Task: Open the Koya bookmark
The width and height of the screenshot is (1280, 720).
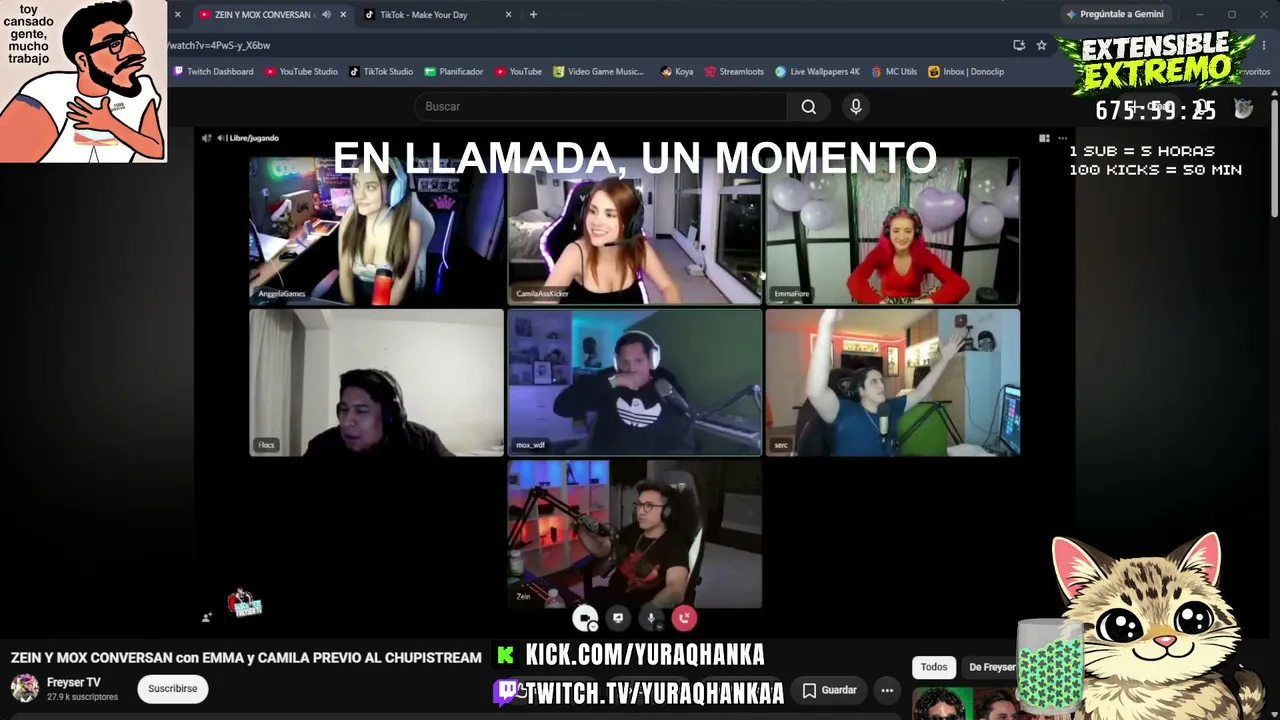Action: pyautogui.click(x=677, y=72)
